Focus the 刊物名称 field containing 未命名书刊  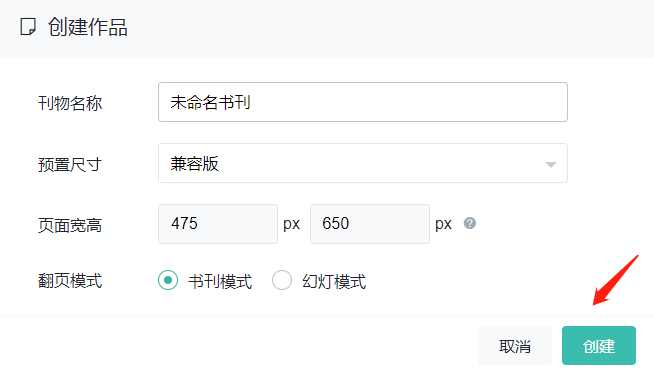[363, 102]
